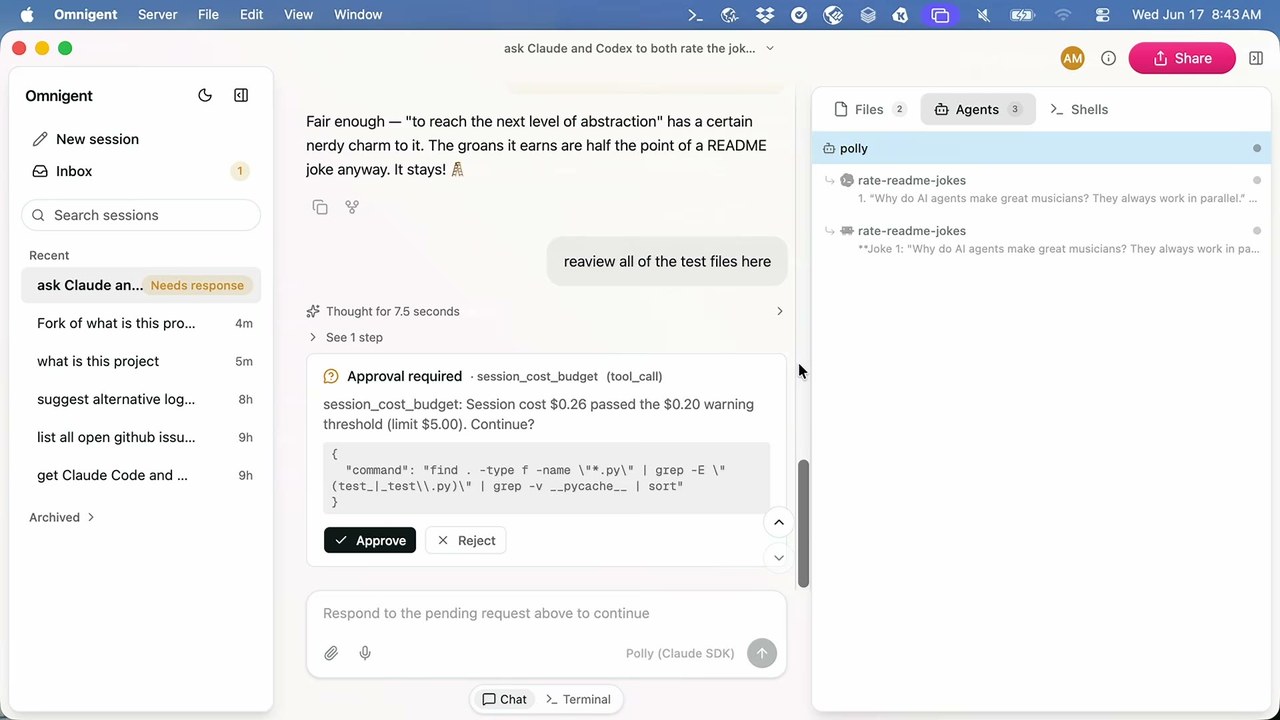
Task: Open the File menu
Action: 208,14
